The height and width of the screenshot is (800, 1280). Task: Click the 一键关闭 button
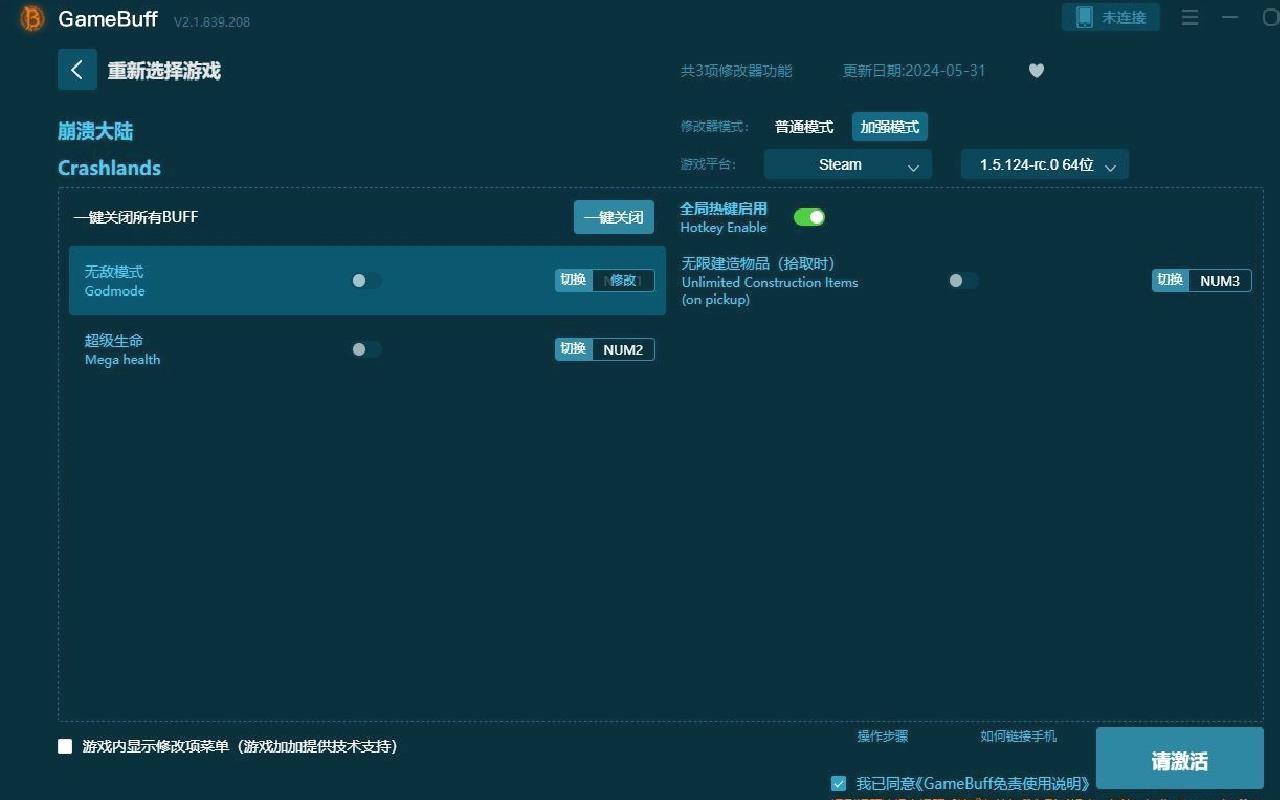click(614, 217)
